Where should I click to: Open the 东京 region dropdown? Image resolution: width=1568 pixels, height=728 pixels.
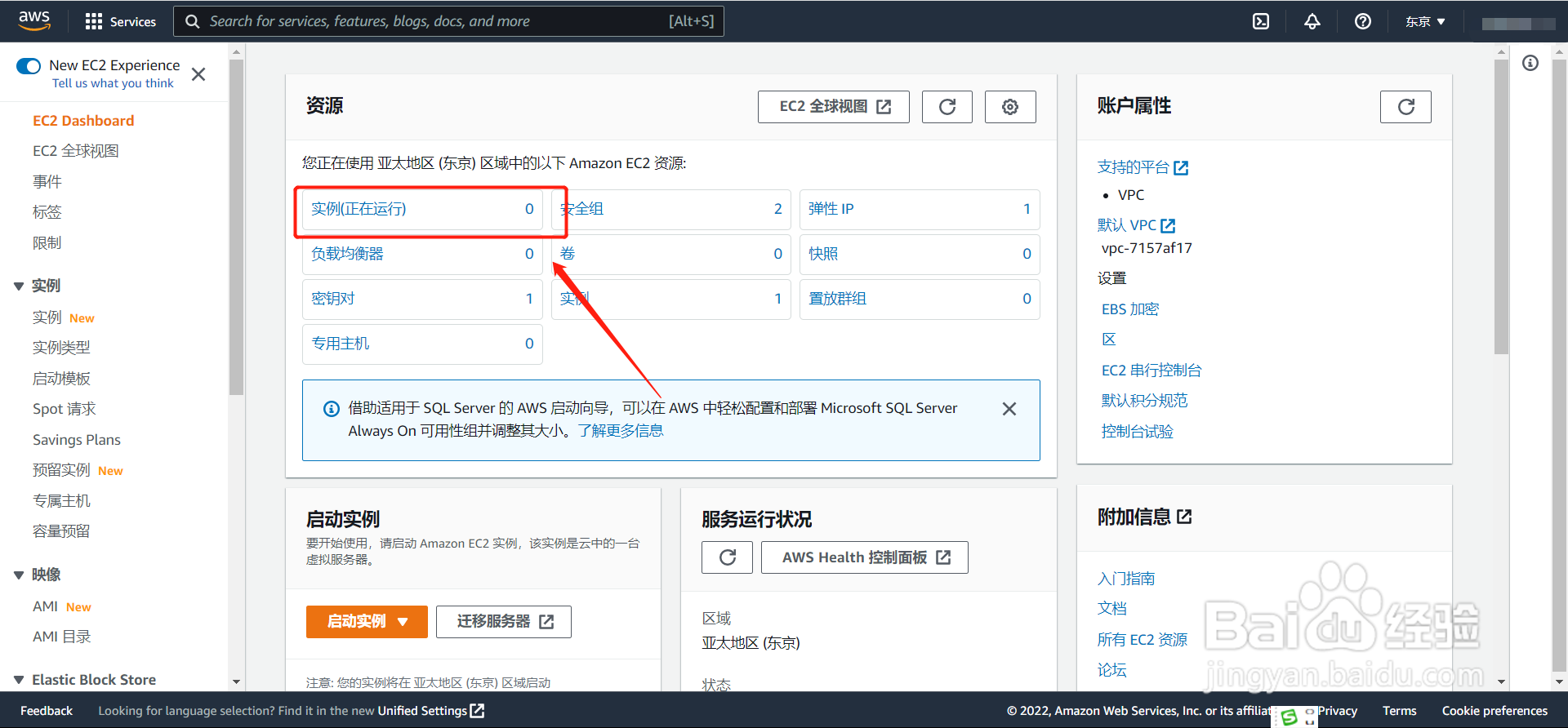point(1425,21)
